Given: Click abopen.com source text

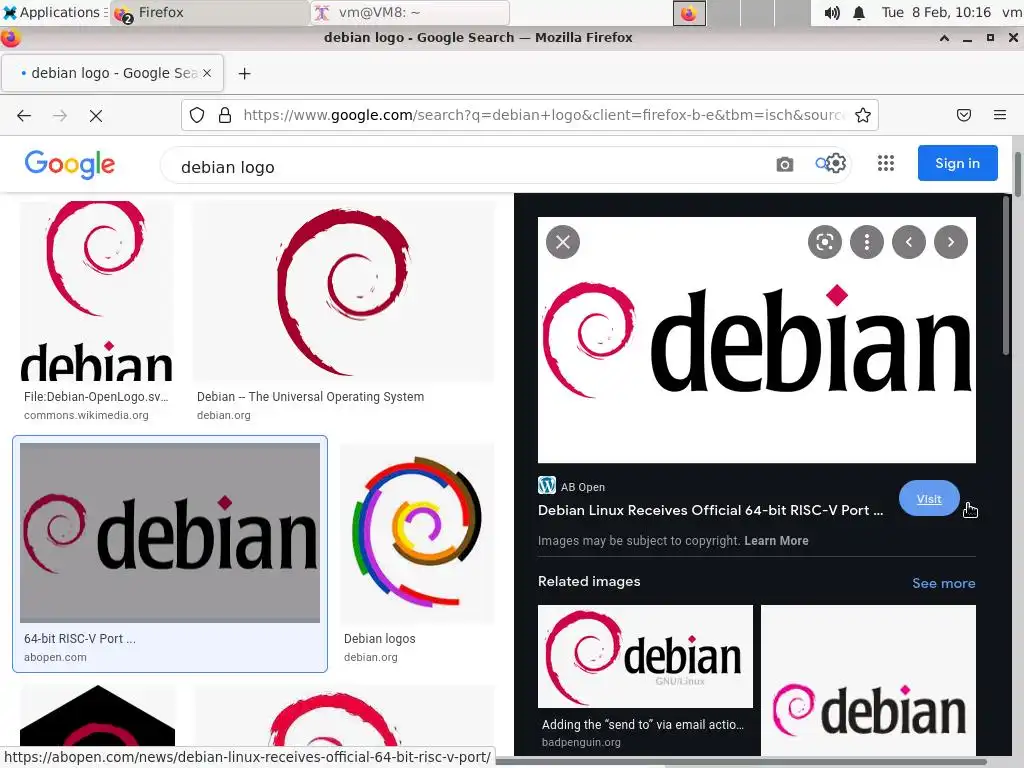Looking at the screenshot, I should tap(55, 657).
